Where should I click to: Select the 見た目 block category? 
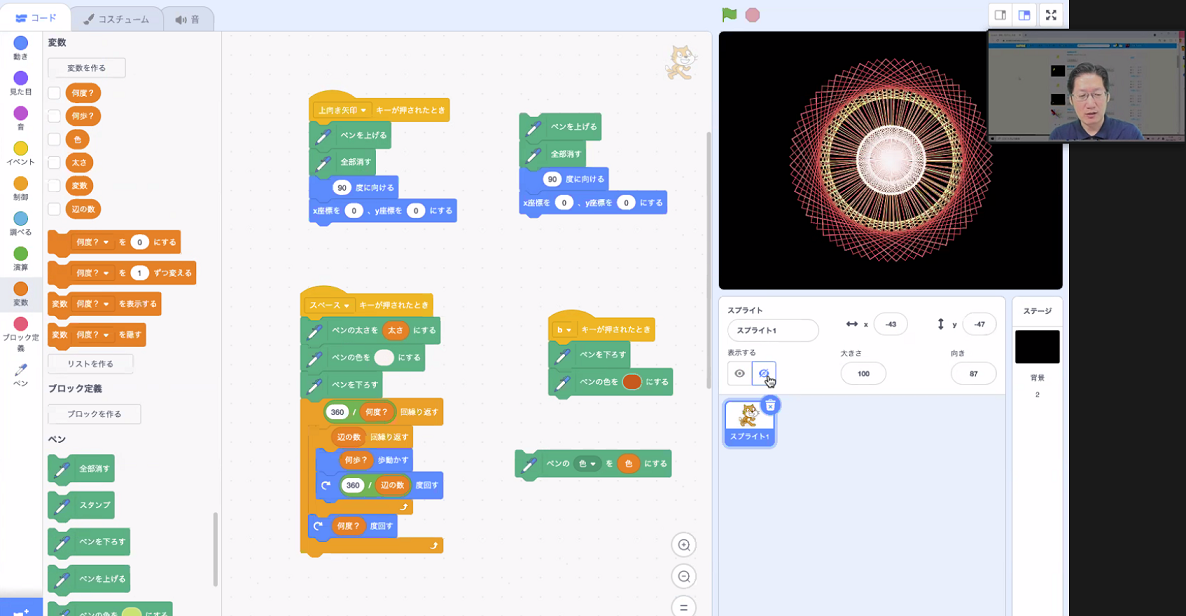[20, 82]
